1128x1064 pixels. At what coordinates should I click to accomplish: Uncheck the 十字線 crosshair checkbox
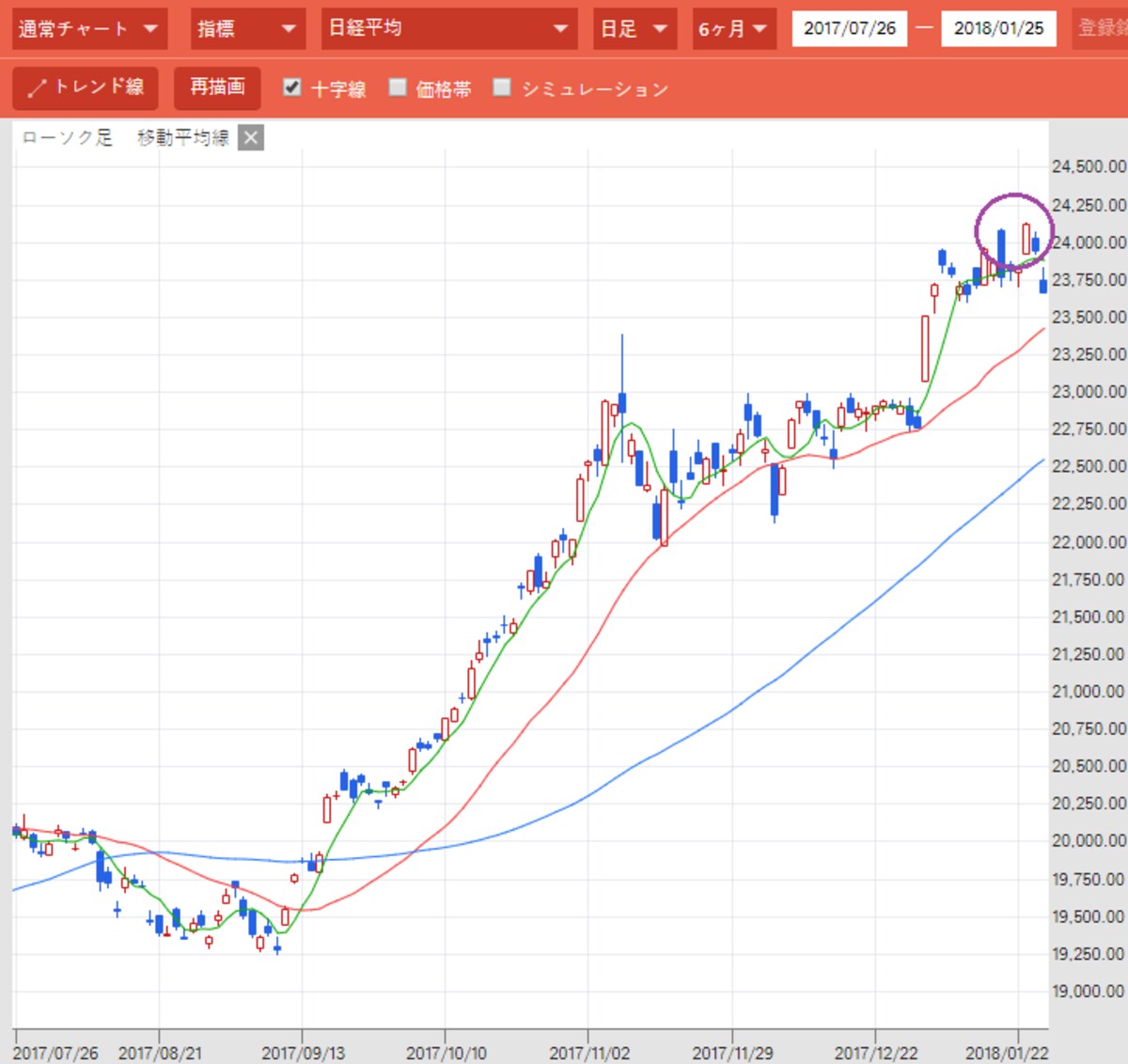point(292,87)
